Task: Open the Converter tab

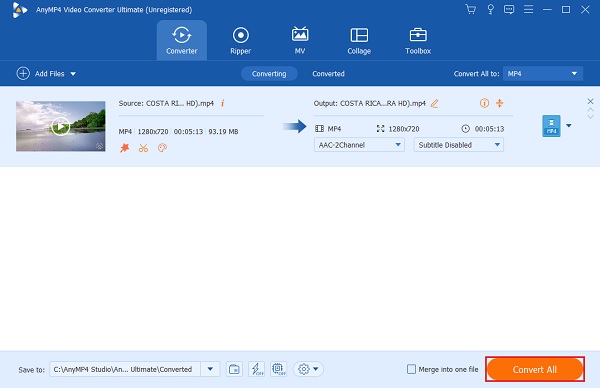Action: click(x=182, y=40)
